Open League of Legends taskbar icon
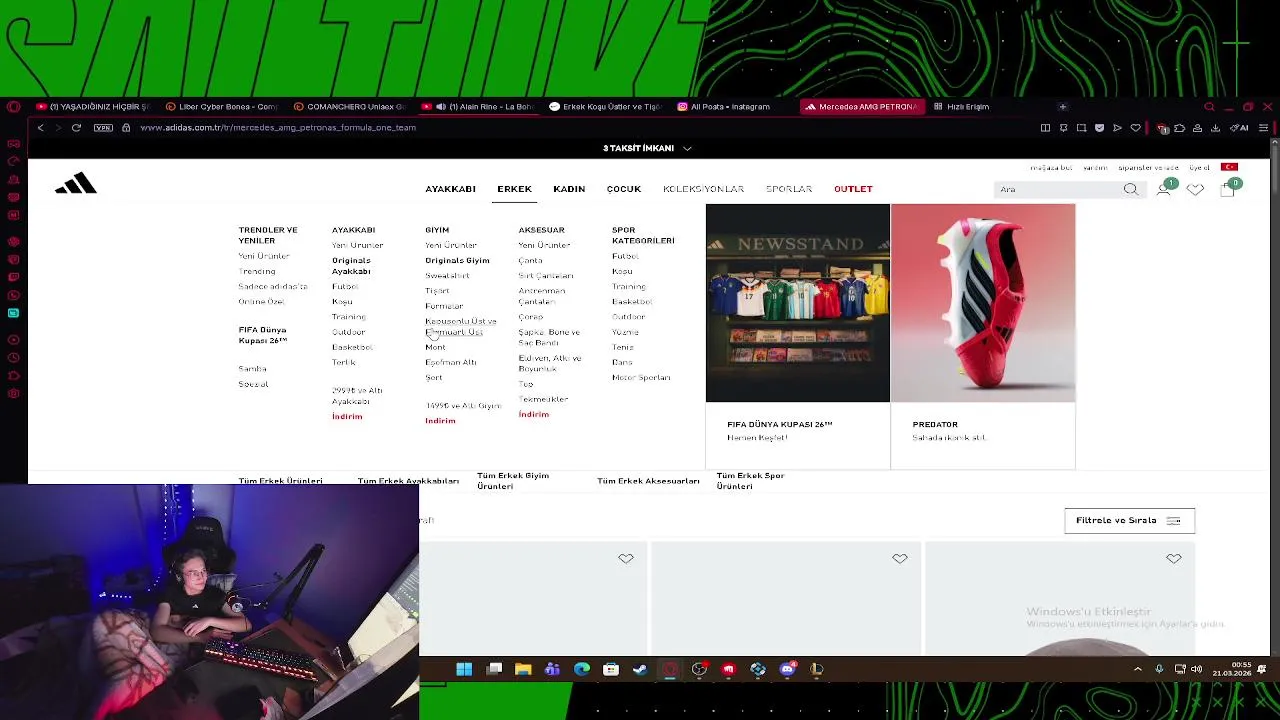 816,669
